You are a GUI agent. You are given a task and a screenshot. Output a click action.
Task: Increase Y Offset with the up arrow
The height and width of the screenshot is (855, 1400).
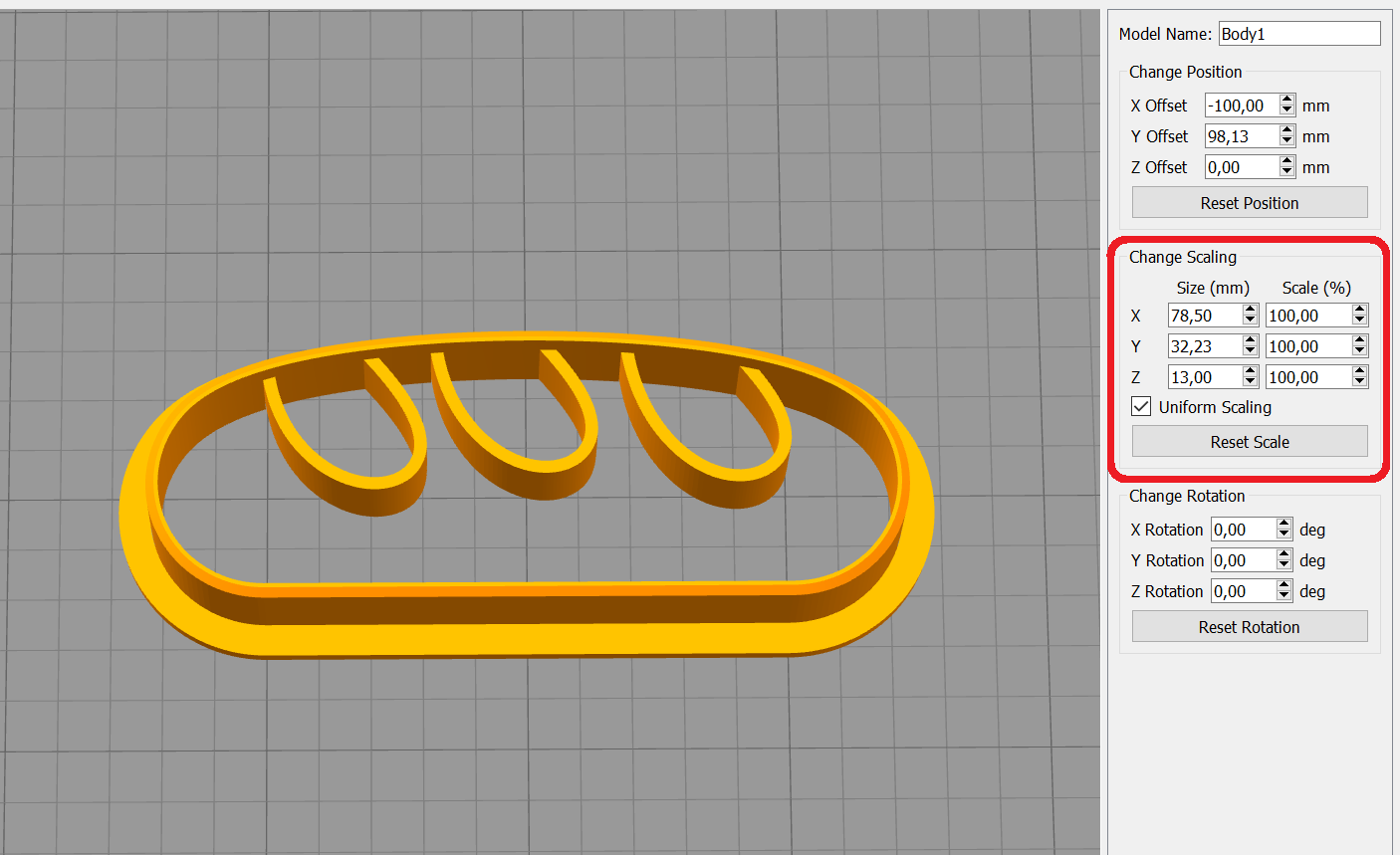(x=1287, y=130)
